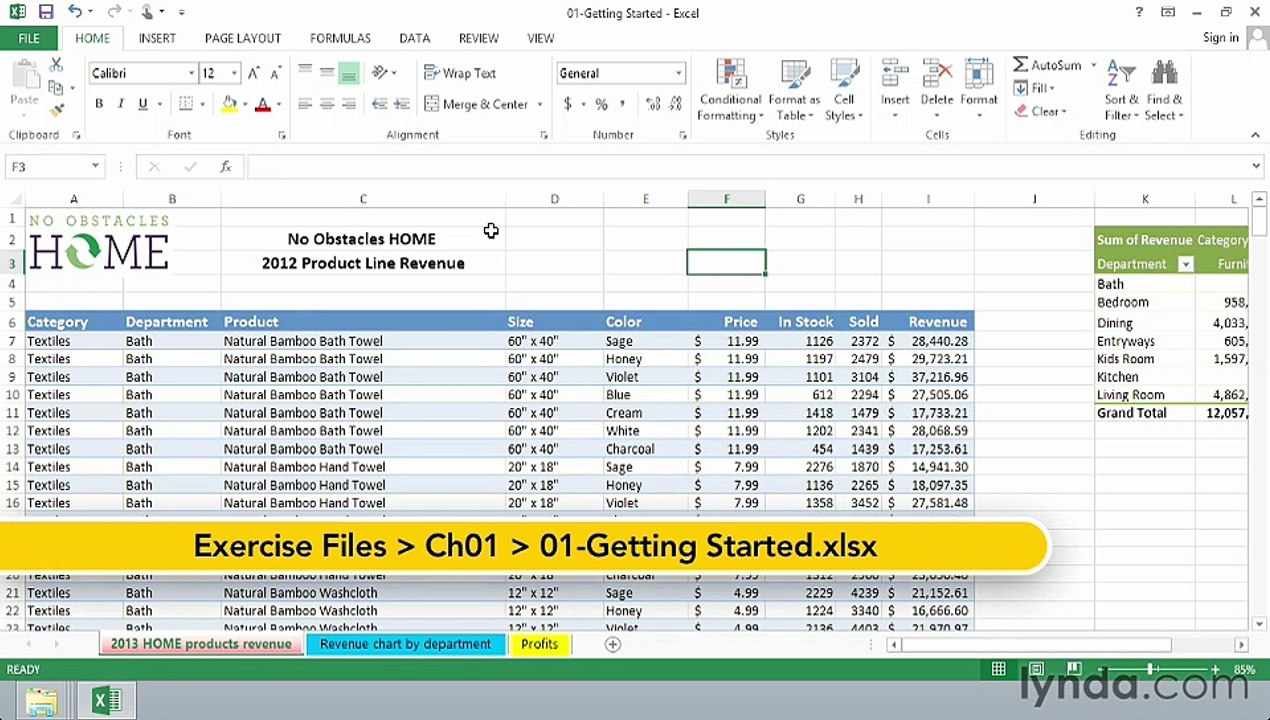Click Increase Decimal icon

pyautogui.click(x=653, y=104)
